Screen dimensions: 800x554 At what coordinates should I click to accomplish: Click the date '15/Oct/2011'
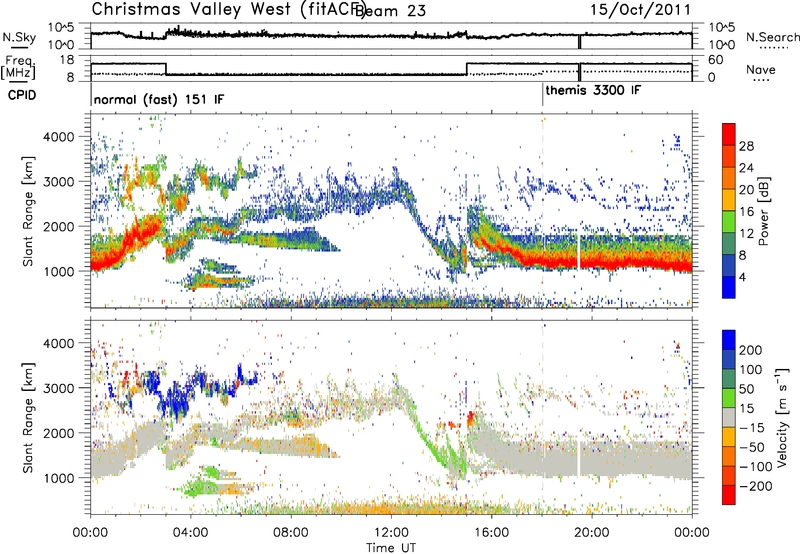[x=640, y=10]
